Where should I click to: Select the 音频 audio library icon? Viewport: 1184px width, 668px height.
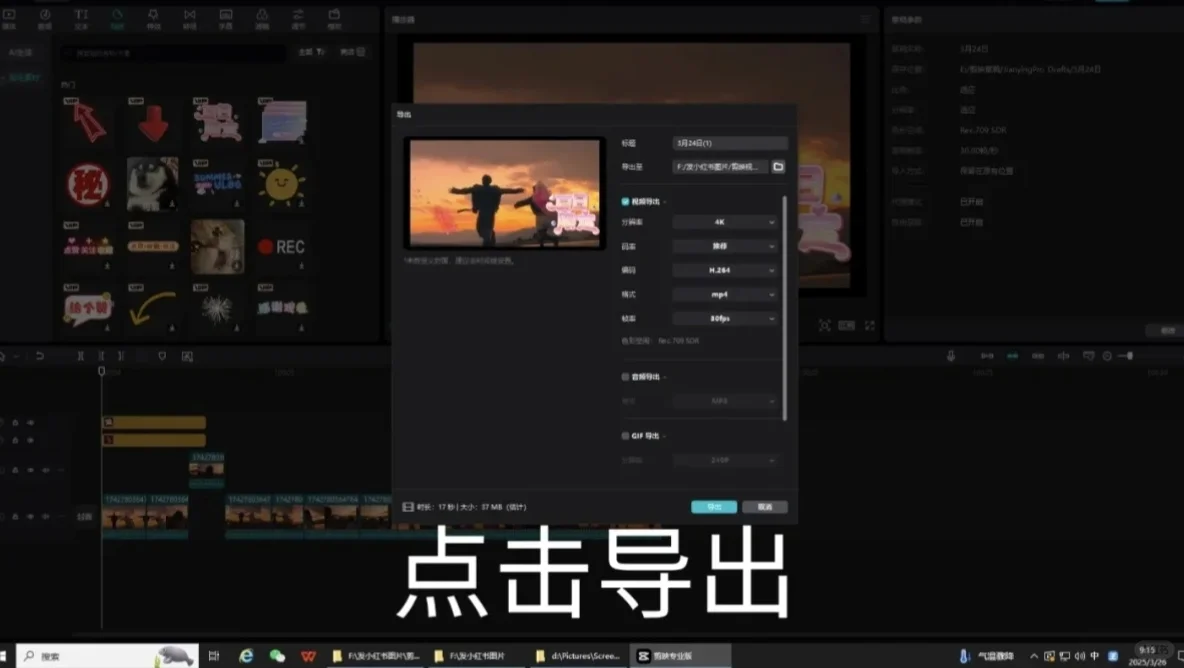tap(43, 17)
